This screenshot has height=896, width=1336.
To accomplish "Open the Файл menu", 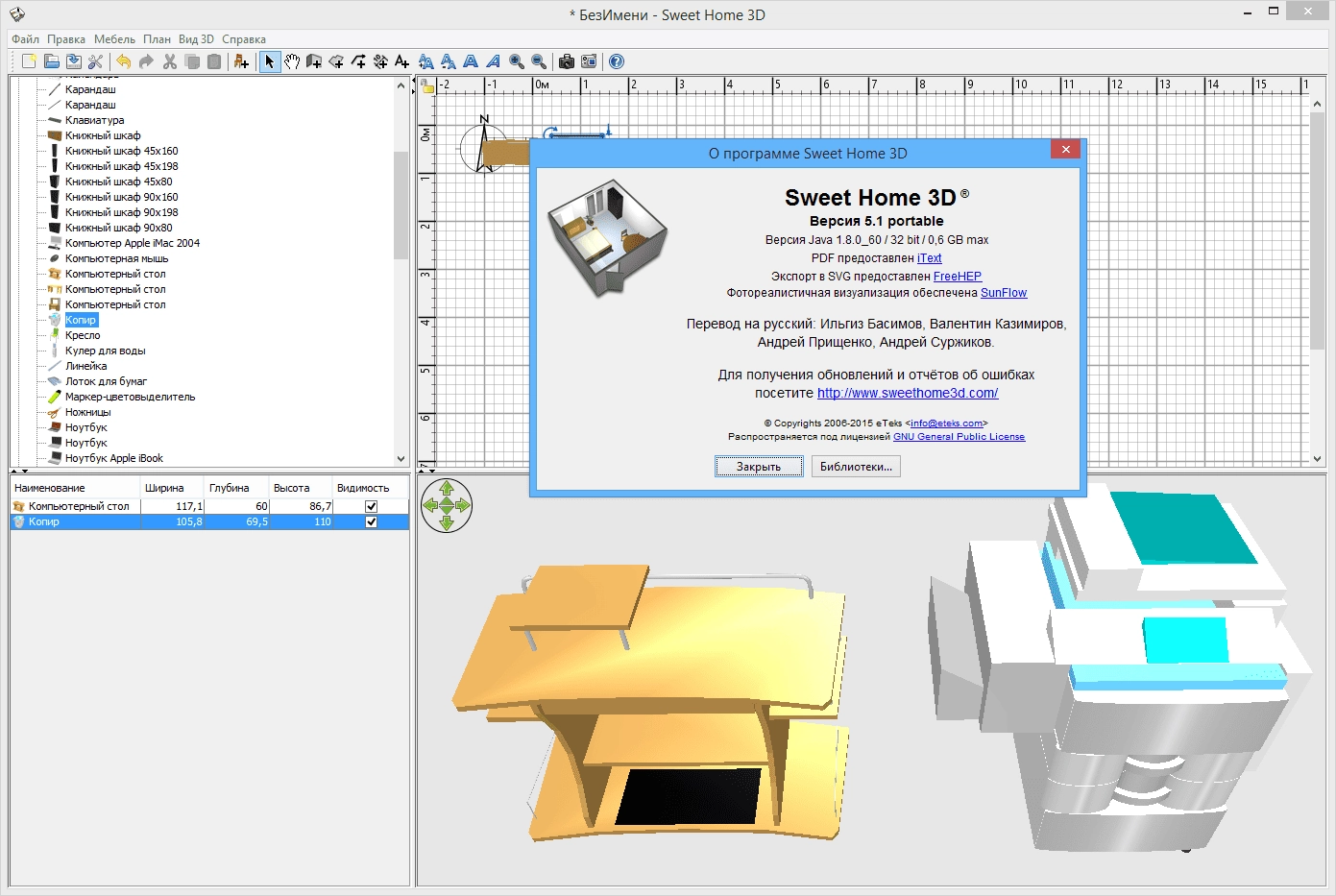I will 26,39.
